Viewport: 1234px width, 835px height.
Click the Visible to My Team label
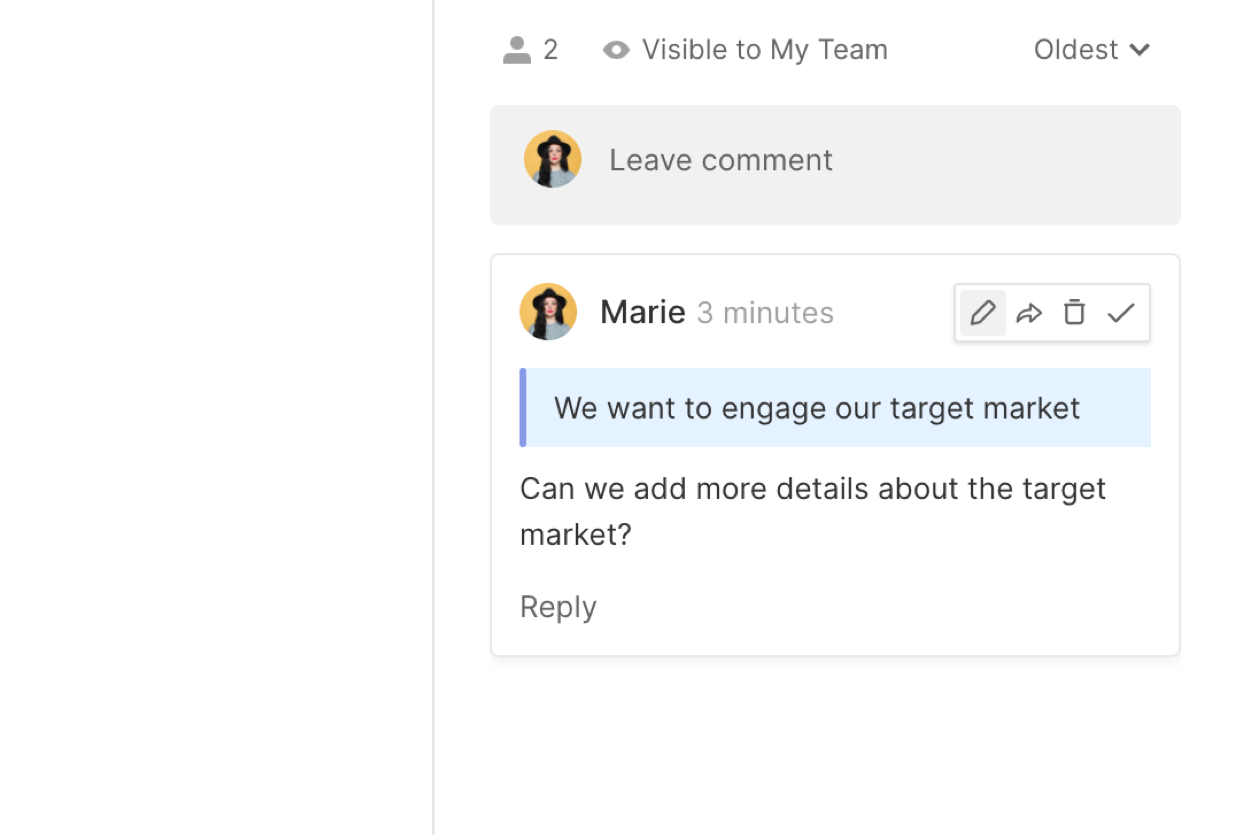coord(764,50)
